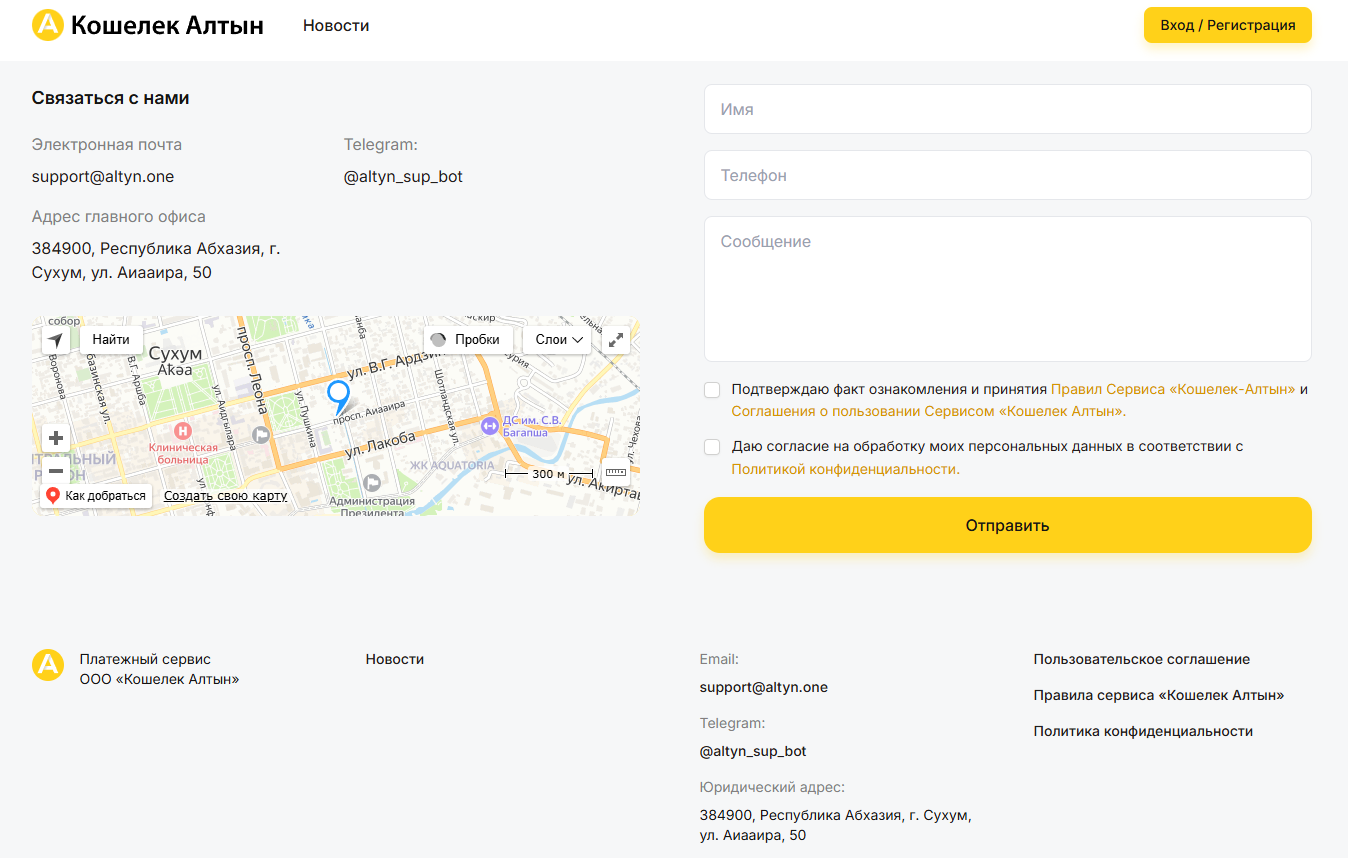Viewport: 1348px width, 858px height.
Task: Open the "Слои" layers dropdown
Action: pos(557,339)
